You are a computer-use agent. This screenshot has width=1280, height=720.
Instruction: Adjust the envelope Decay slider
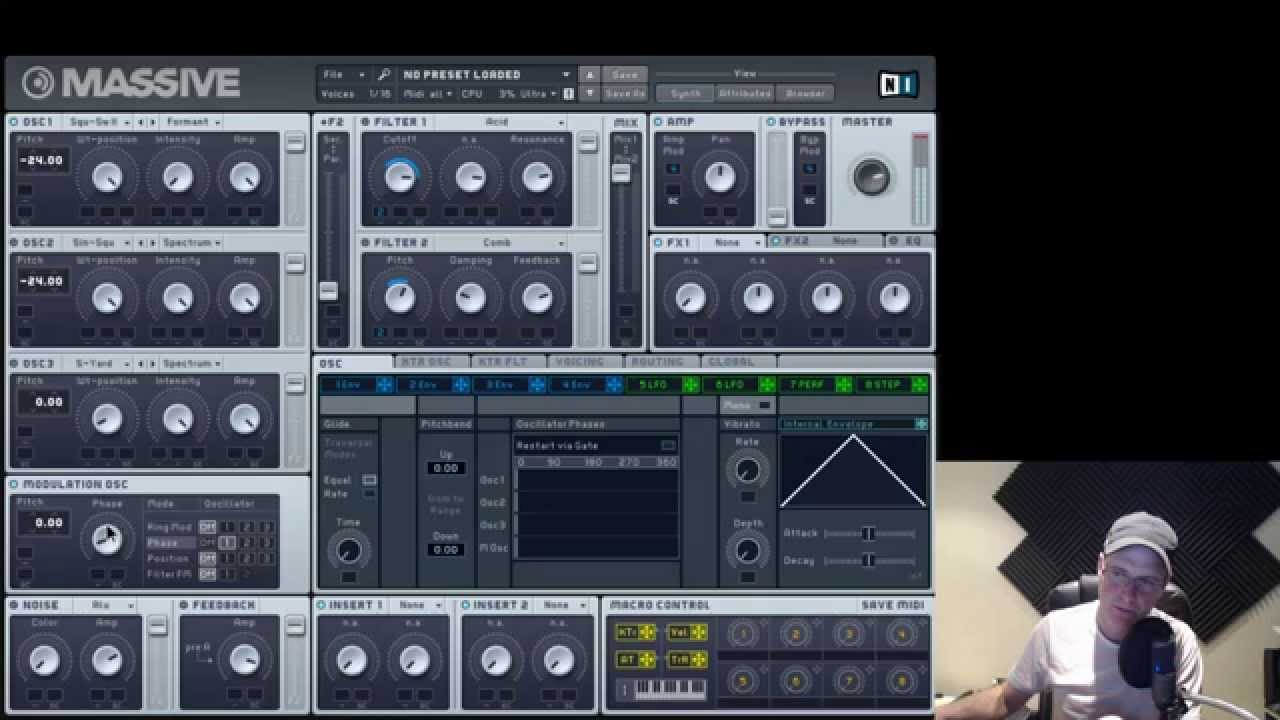click(868, 561)
